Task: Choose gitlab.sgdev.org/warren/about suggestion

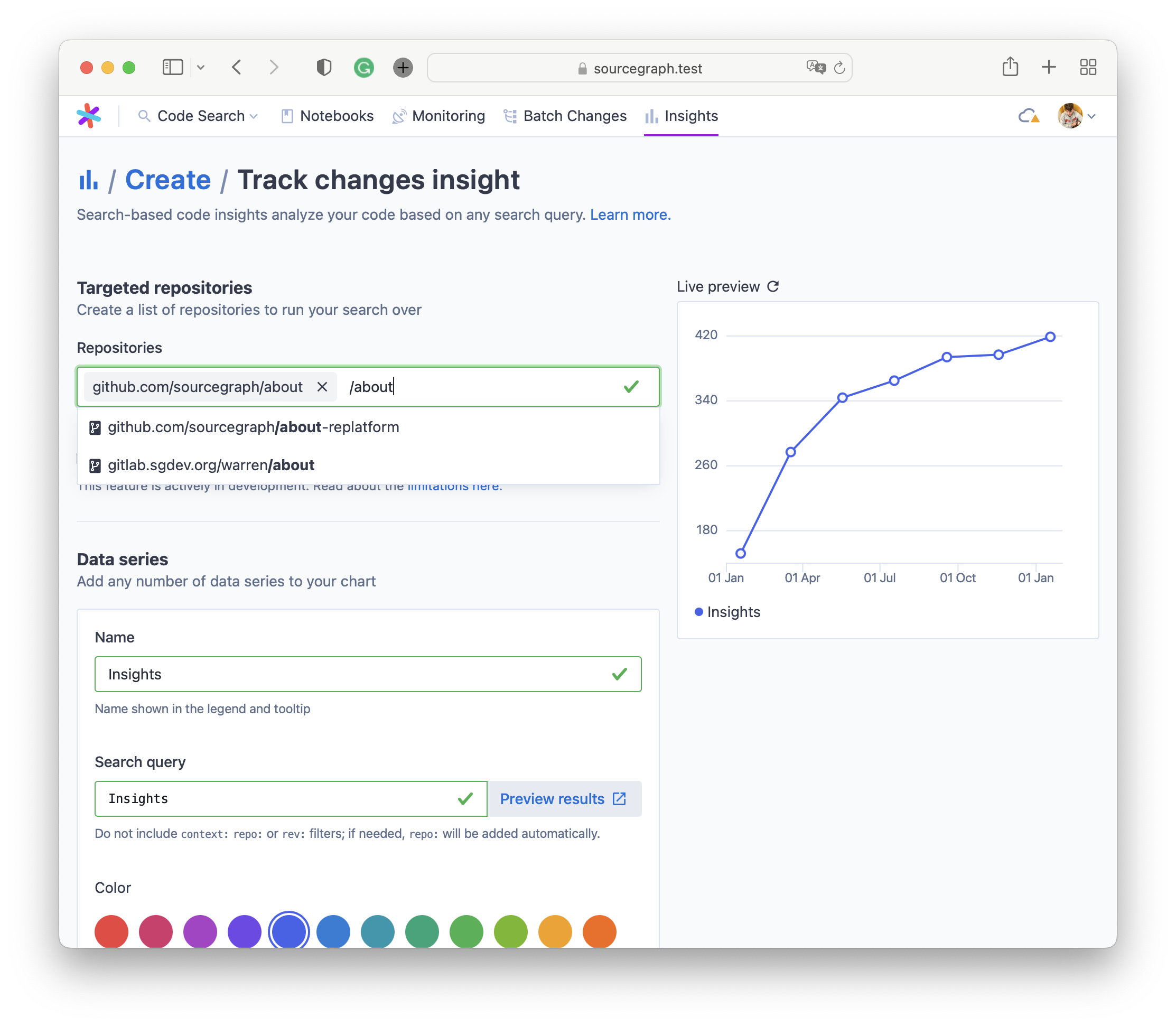Action: (211, 465)
